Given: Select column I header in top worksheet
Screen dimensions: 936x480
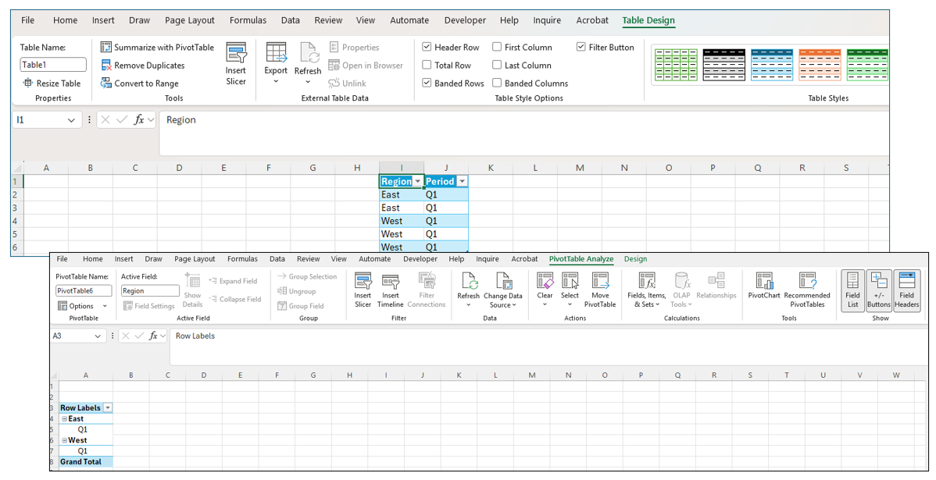Looking at the screenshot, I should [401, 168].
